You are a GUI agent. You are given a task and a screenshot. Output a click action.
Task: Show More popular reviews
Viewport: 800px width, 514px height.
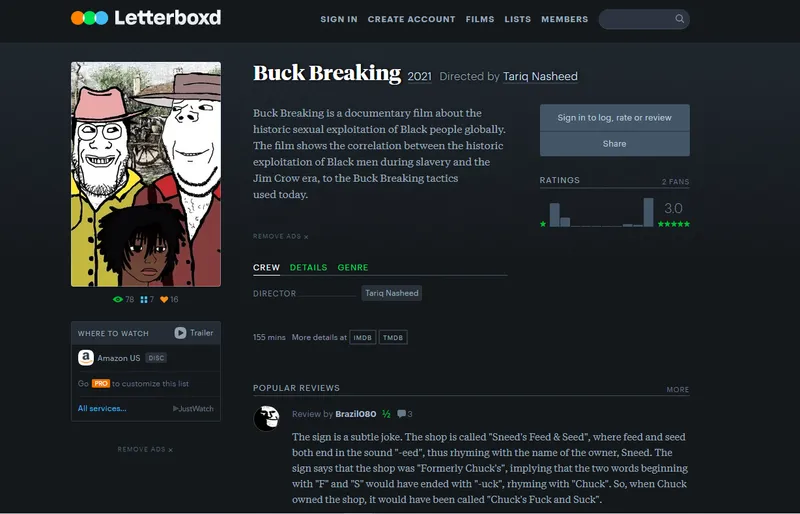[677, 390]
